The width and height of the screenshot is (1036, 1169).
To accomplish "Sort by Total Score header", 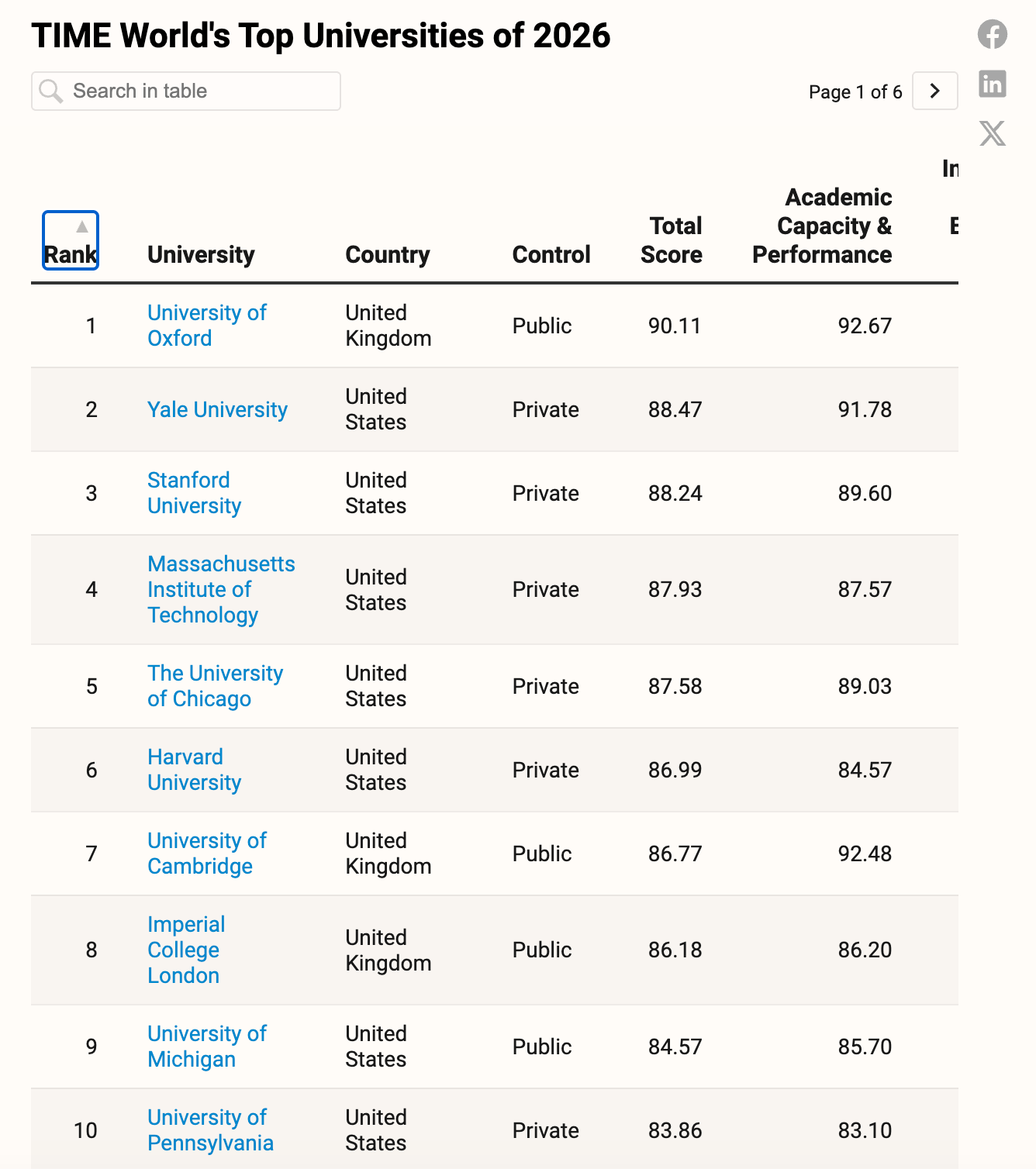I will (x=672, y=240).
